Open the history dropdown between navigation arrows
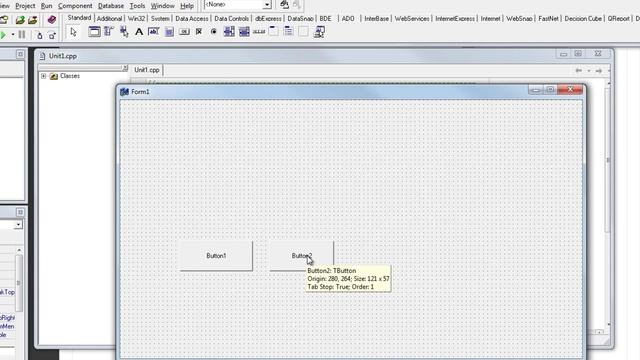 589,71
